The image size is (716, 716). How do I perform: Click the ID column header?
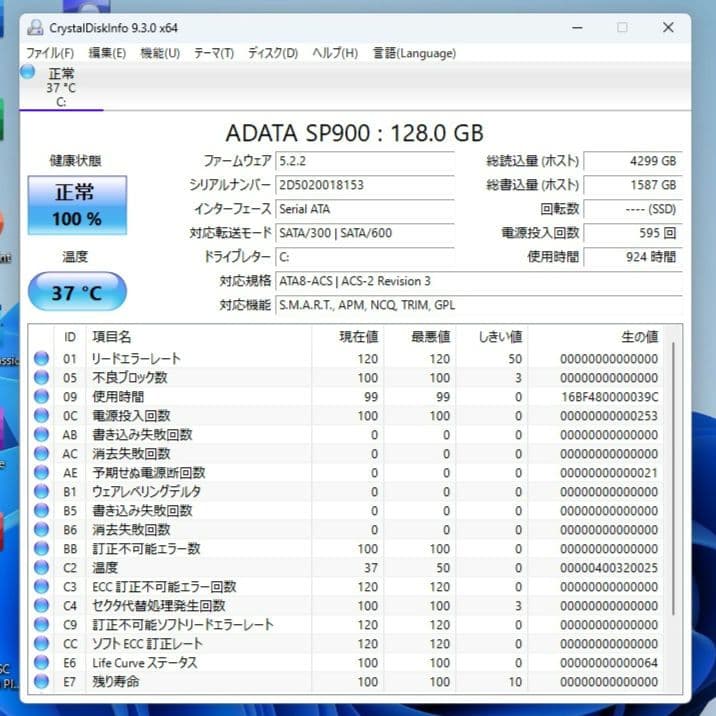pos(70,337)
